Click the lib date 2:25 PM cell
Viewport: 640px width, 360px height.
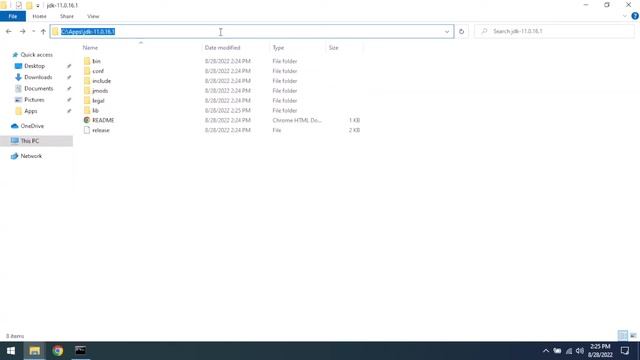[x=228, y=111]
